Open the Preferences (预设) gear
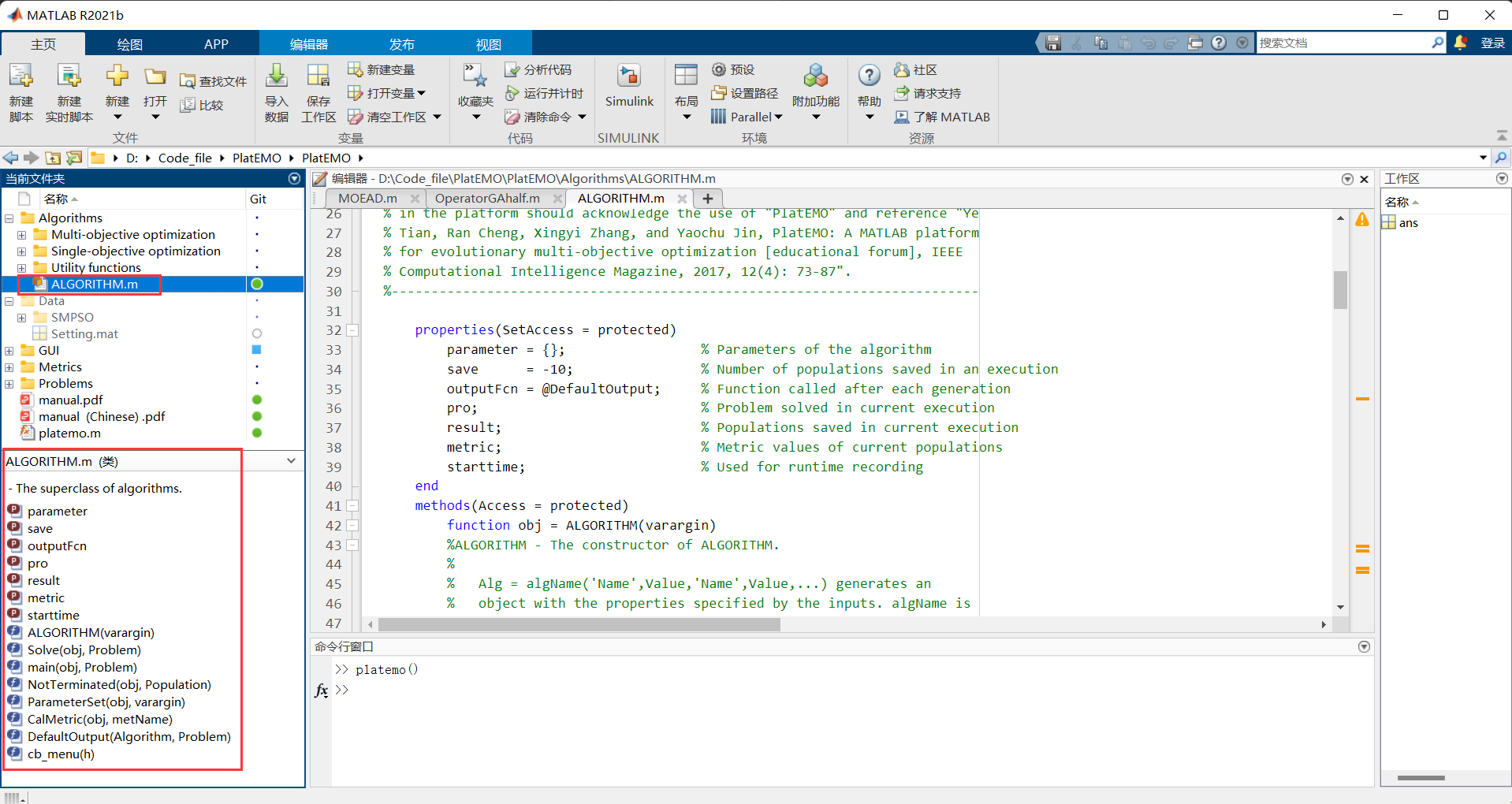This screenshot has width=1512, height=804. pos(733,70)
